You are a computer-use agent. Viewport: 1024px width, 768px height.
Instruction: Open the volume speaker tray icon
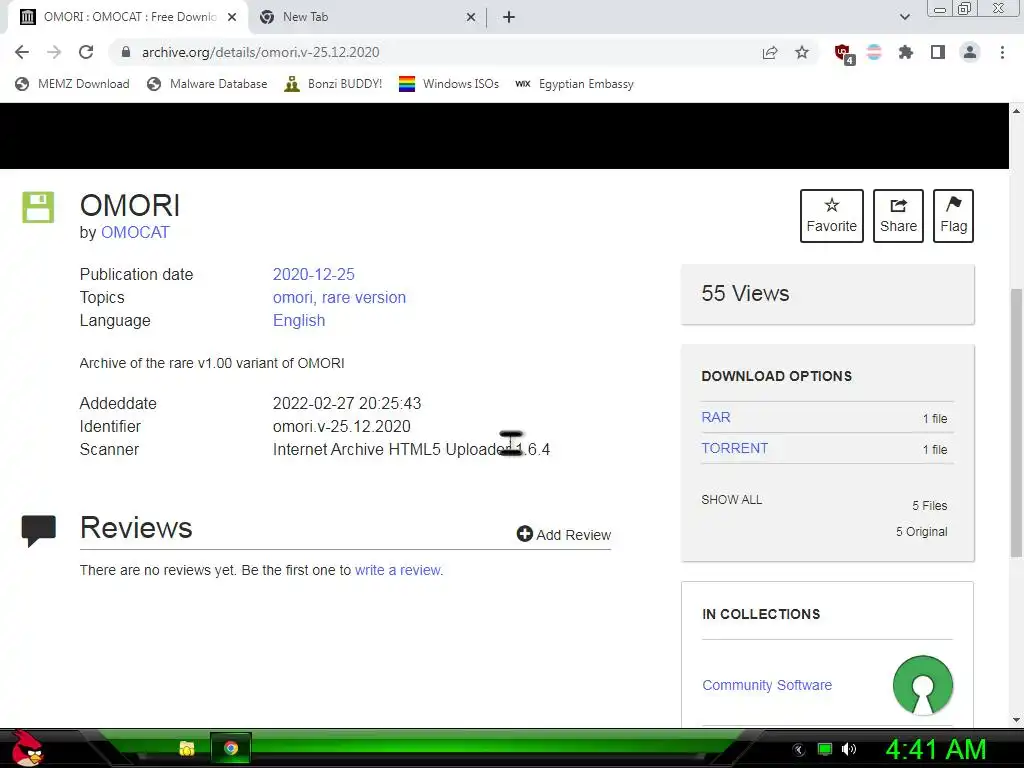click(x=849, y=749)
